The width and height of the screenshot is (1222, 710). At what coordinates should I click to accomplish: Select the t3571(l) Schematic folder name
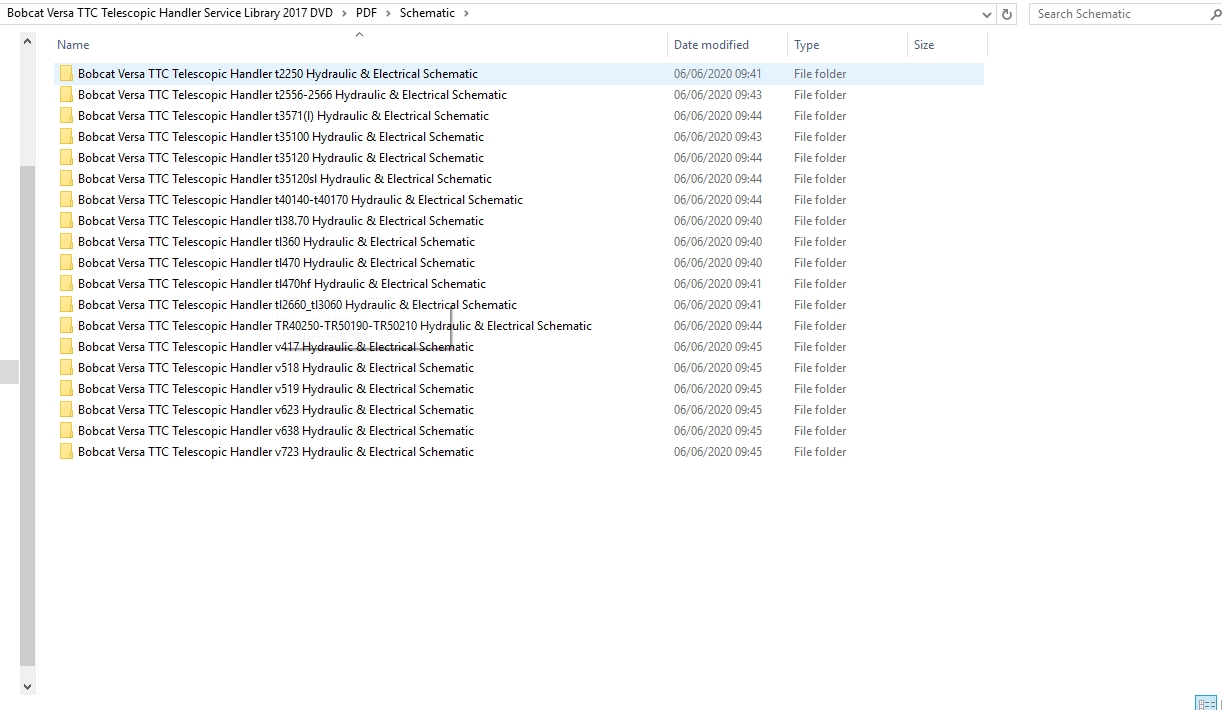283,116
